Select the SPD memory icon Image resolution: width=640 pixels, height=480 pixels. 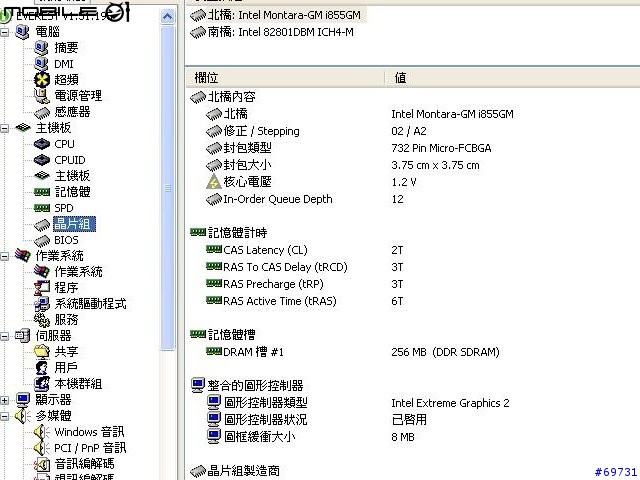[x=42, y=208]
